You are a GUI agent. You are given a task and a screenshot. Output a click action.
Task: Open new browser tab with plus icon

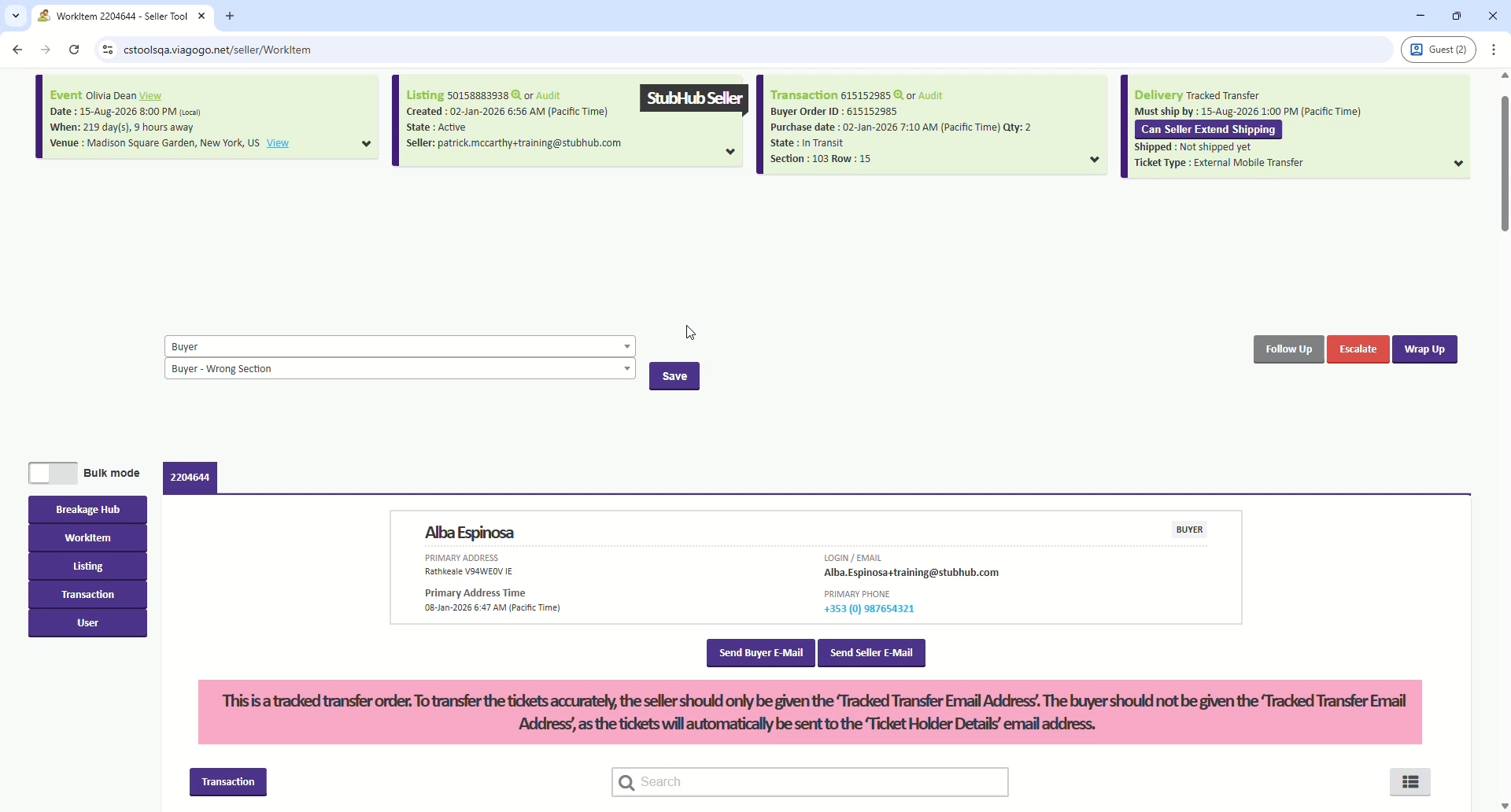[x=231, y=17]
